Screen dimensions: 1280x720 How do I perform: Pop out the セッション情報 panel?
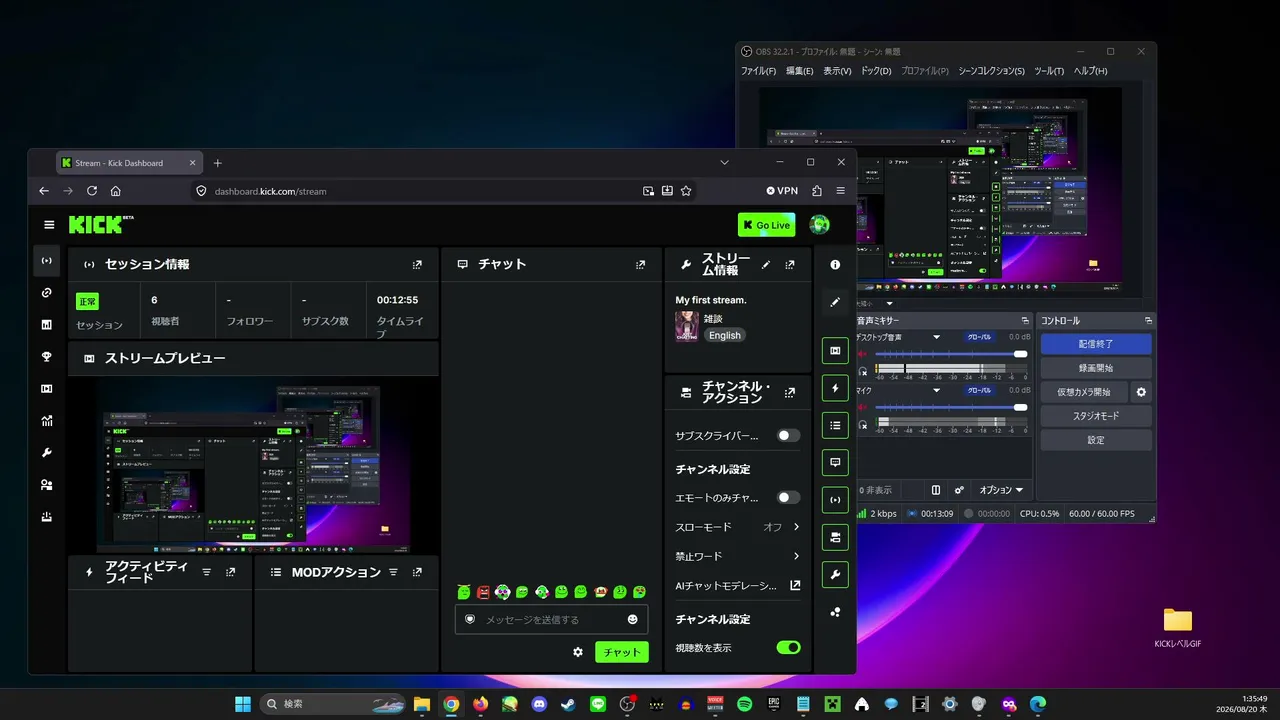click(x=417, y=265)
